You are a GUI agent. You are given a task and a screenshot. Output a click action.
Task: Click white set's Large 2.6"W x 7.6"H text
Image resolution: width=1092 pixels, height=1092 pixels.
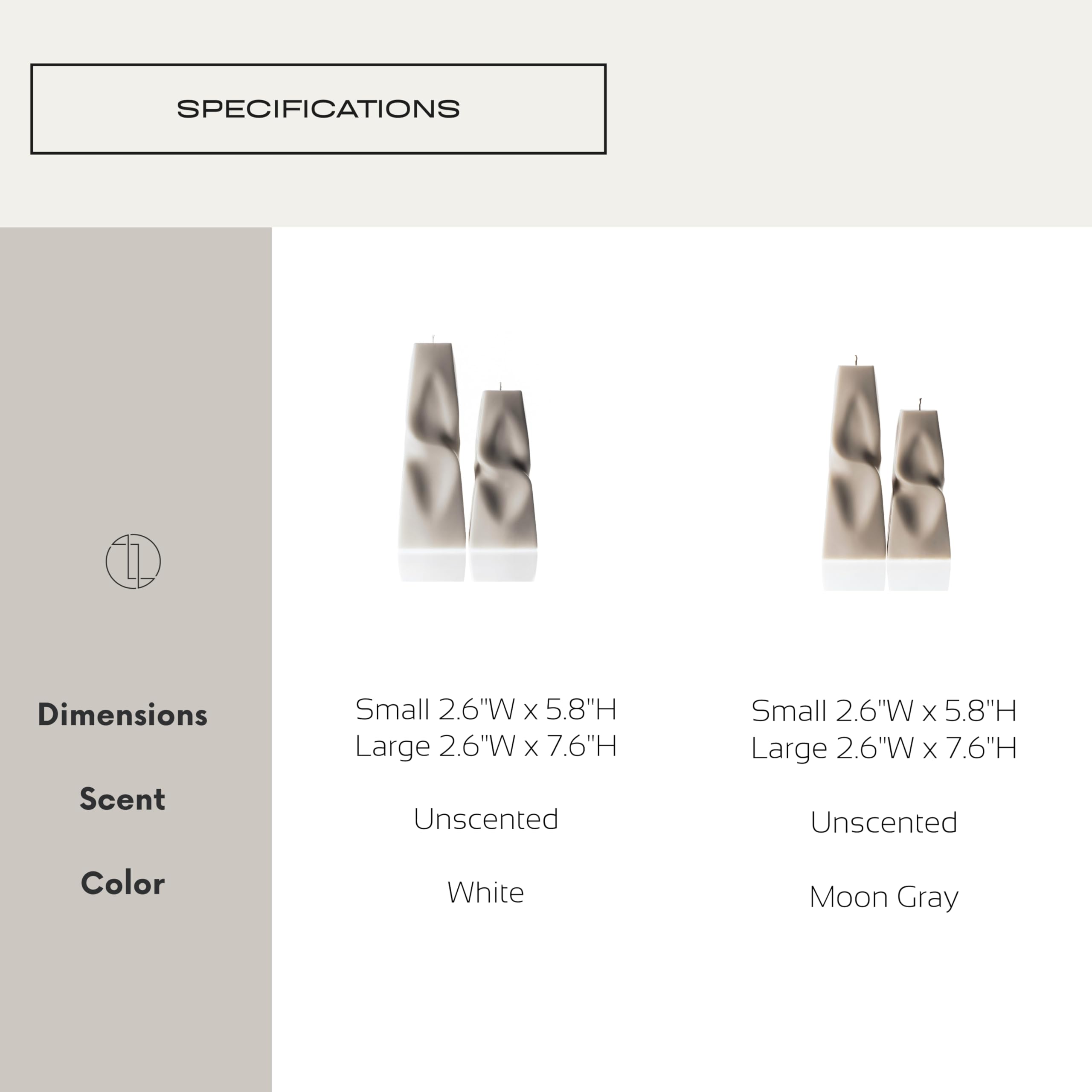tap(485, 746)
